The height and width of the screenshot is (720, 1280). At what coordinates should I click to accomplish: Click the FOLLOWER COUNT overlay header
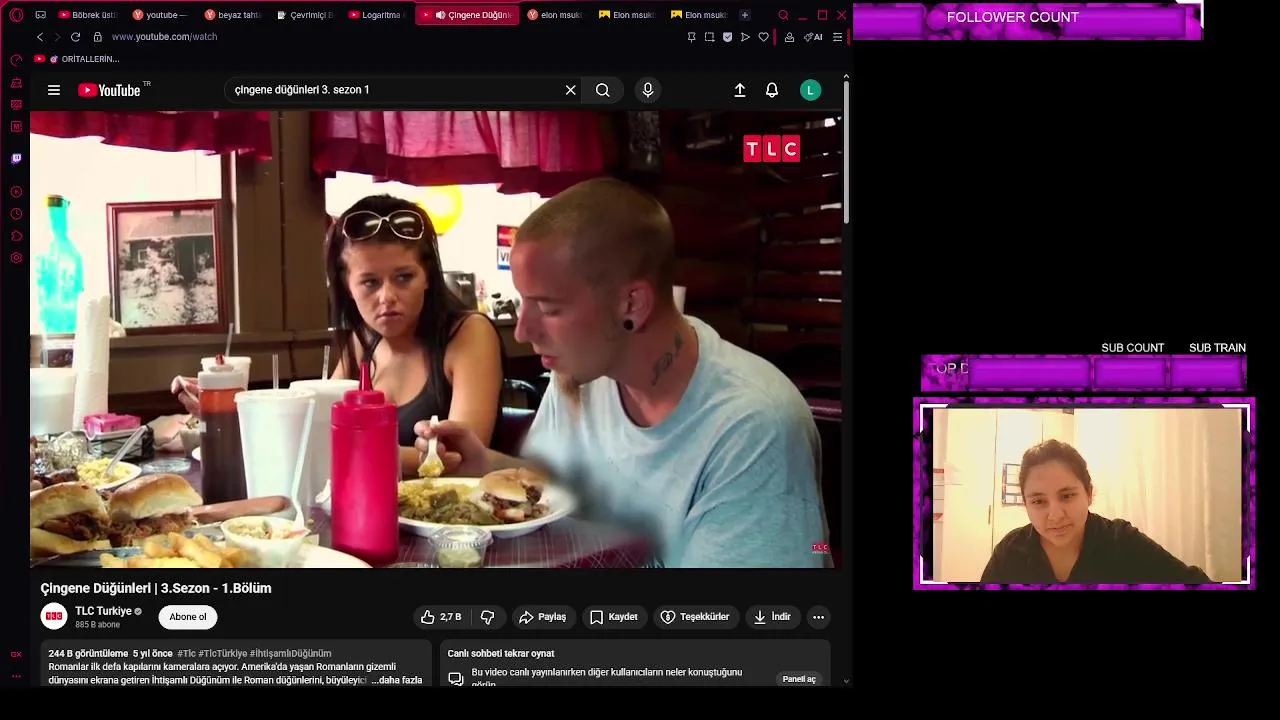[1013, 18]
